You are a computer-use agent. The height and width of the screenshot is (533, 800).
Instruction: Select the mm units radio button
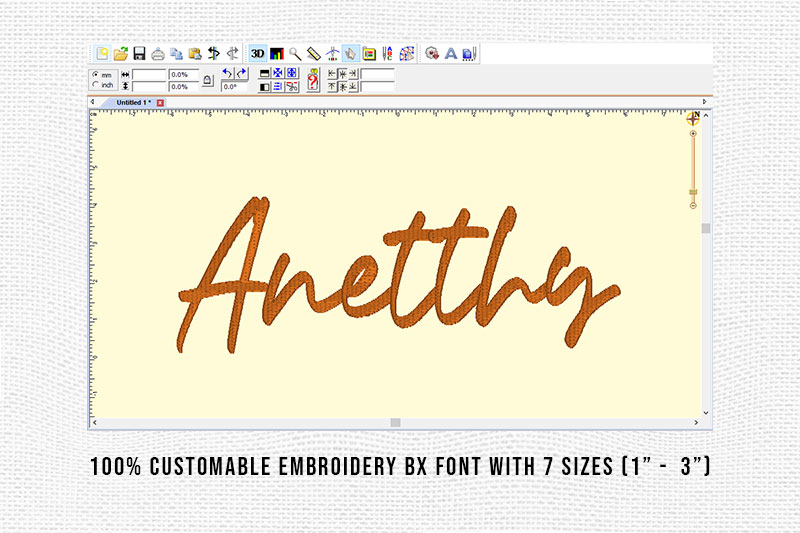point(95,74)
